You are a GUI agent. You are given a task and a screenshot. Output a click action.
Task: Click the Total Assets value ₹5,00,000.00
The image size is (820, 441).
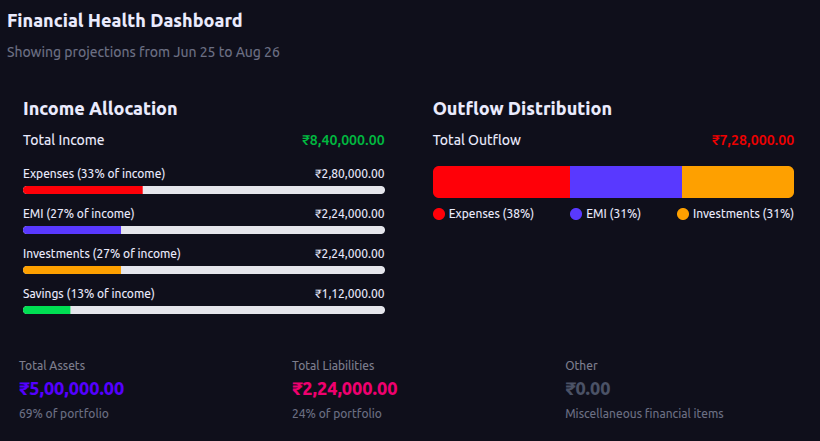pyautogui.click(x=72, y=389)
